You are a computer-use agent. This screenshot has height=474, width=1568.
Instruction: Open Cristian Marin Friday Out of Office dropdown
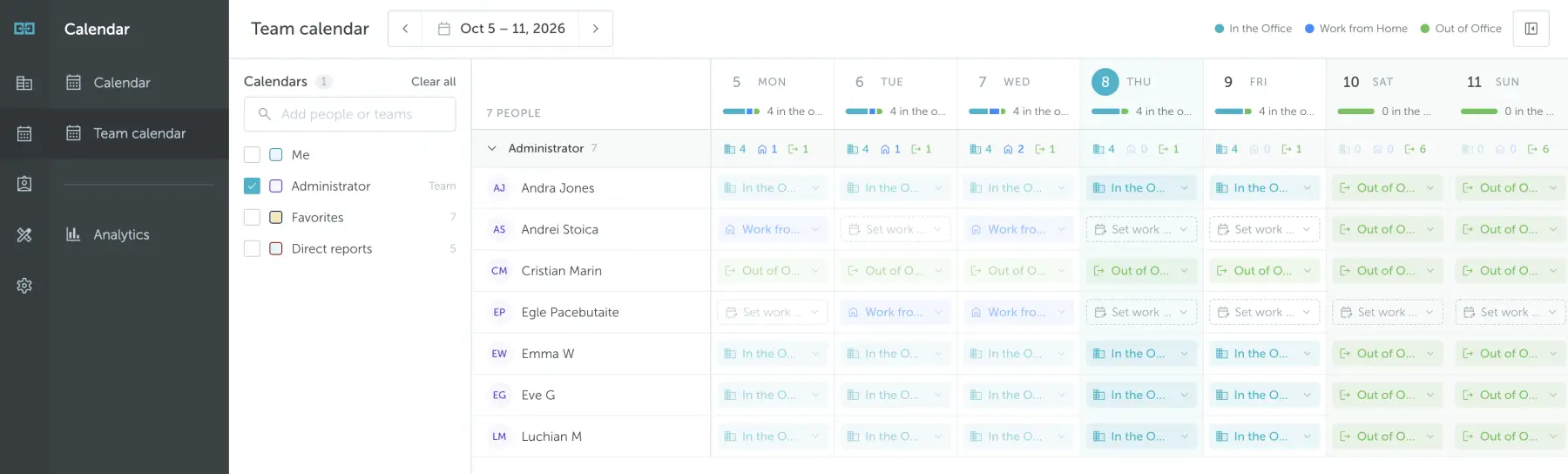point(1264,271)
